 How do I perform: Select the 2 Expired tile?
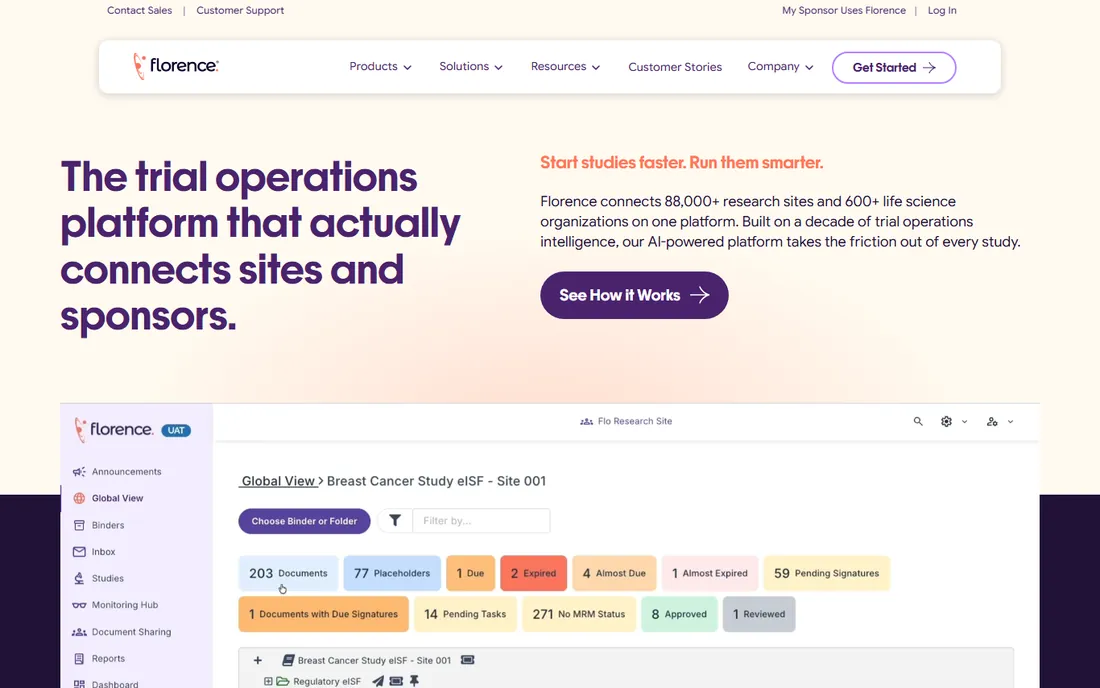tap(533, 573)
